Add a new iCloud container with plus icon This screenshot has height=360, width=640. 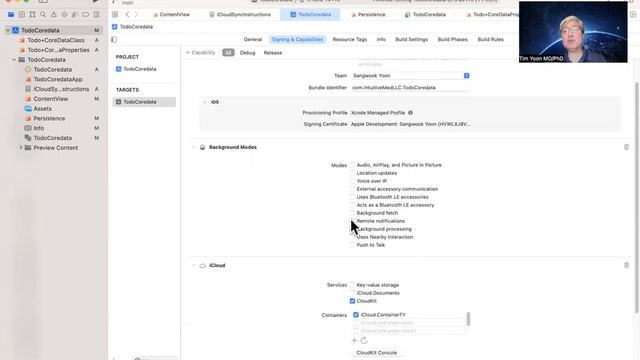click(354, 340)
